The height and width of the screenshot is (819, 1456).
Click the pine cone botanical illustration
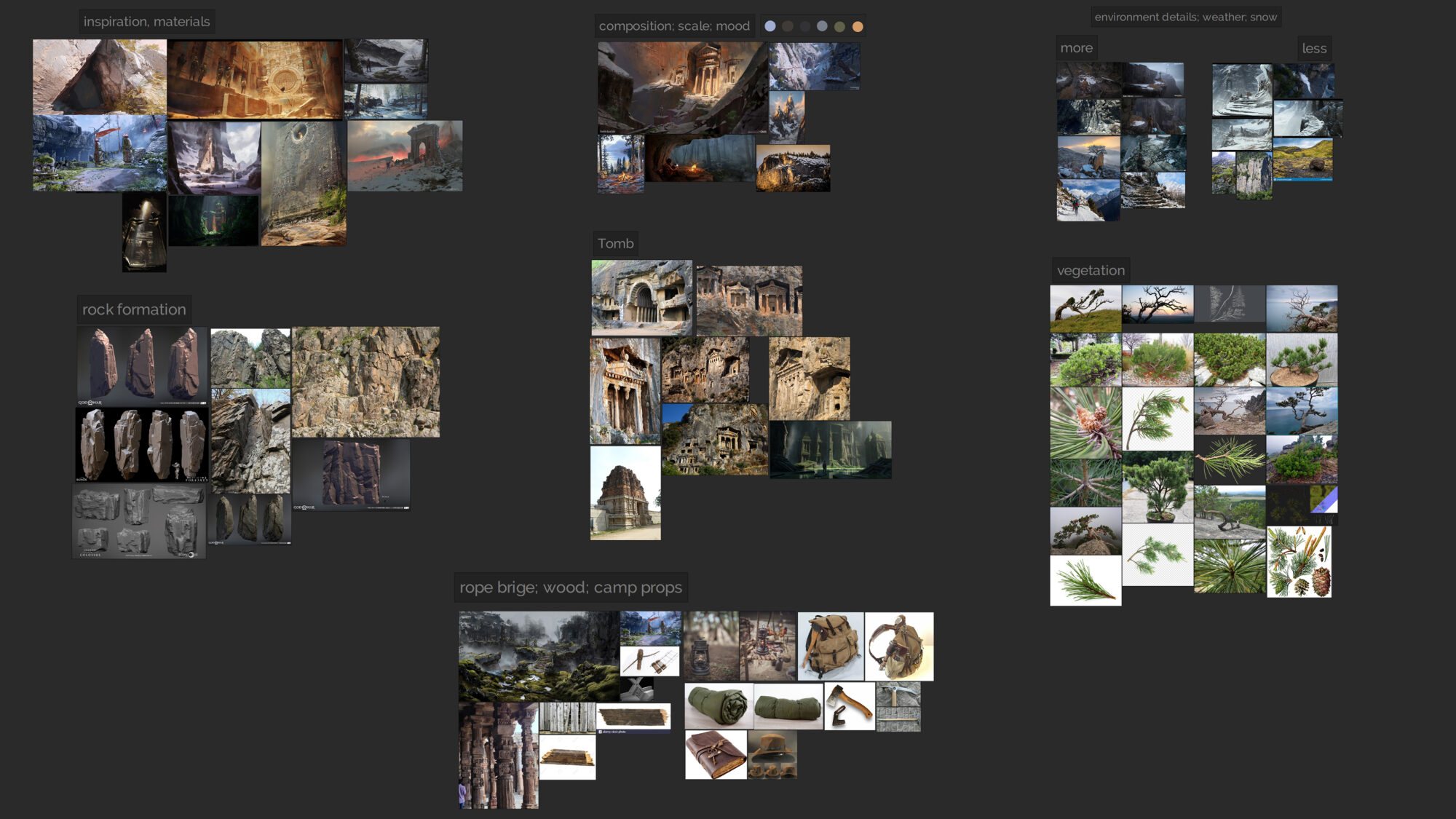[x=1299, y=562]
